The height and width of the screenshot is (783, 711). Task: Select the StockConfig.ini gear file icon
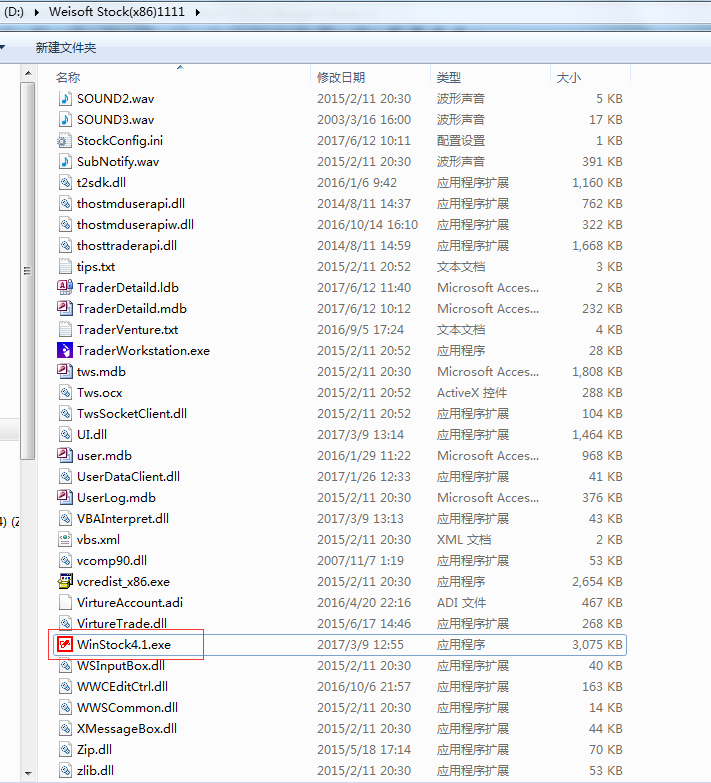click(x=65, y=140)
